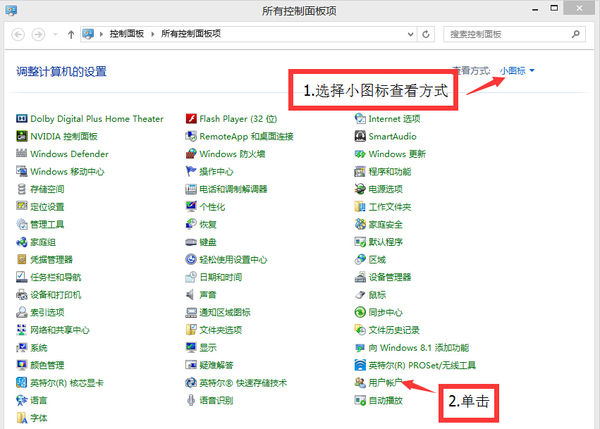Open the 系统 link

39,347
